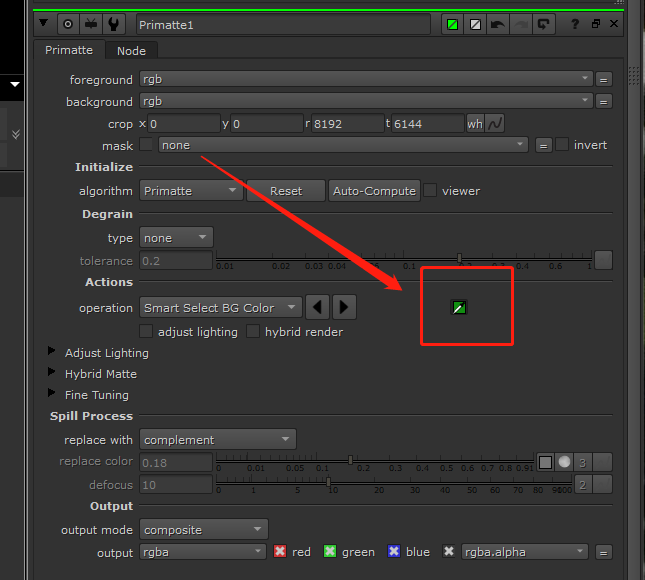This screenshot has width=645, height=580.
Task: Enable the mask checkbox
Action: click(146, 145)
